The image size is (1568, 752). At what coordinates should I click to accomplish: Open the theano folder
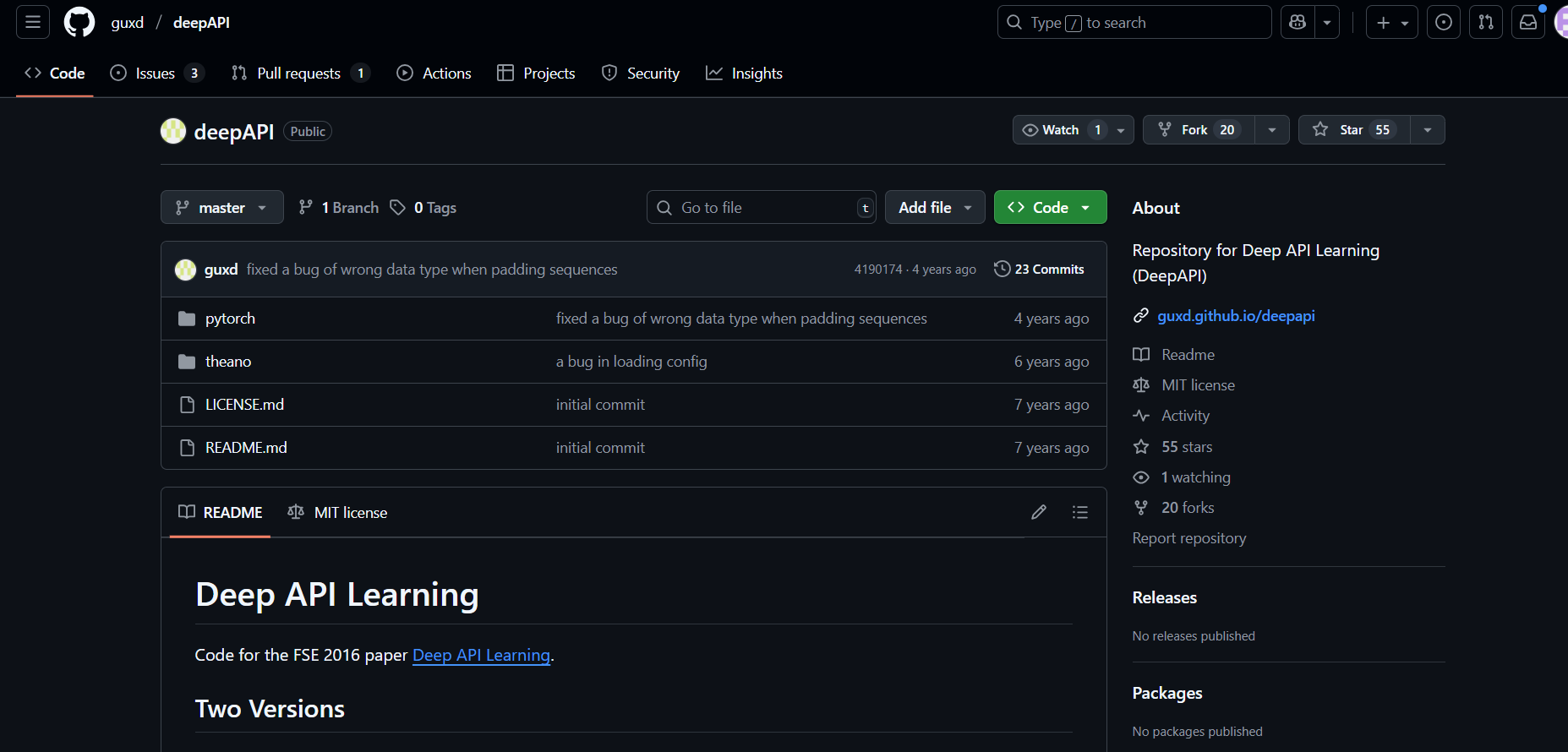228,362
